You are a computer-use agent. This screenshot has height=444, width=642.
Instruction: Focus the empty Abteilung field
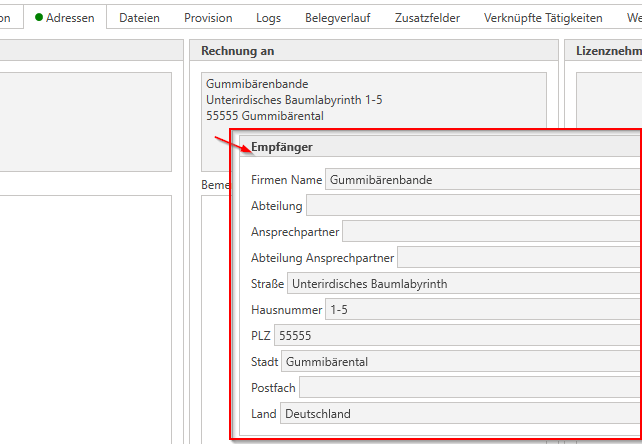[470, 206]
